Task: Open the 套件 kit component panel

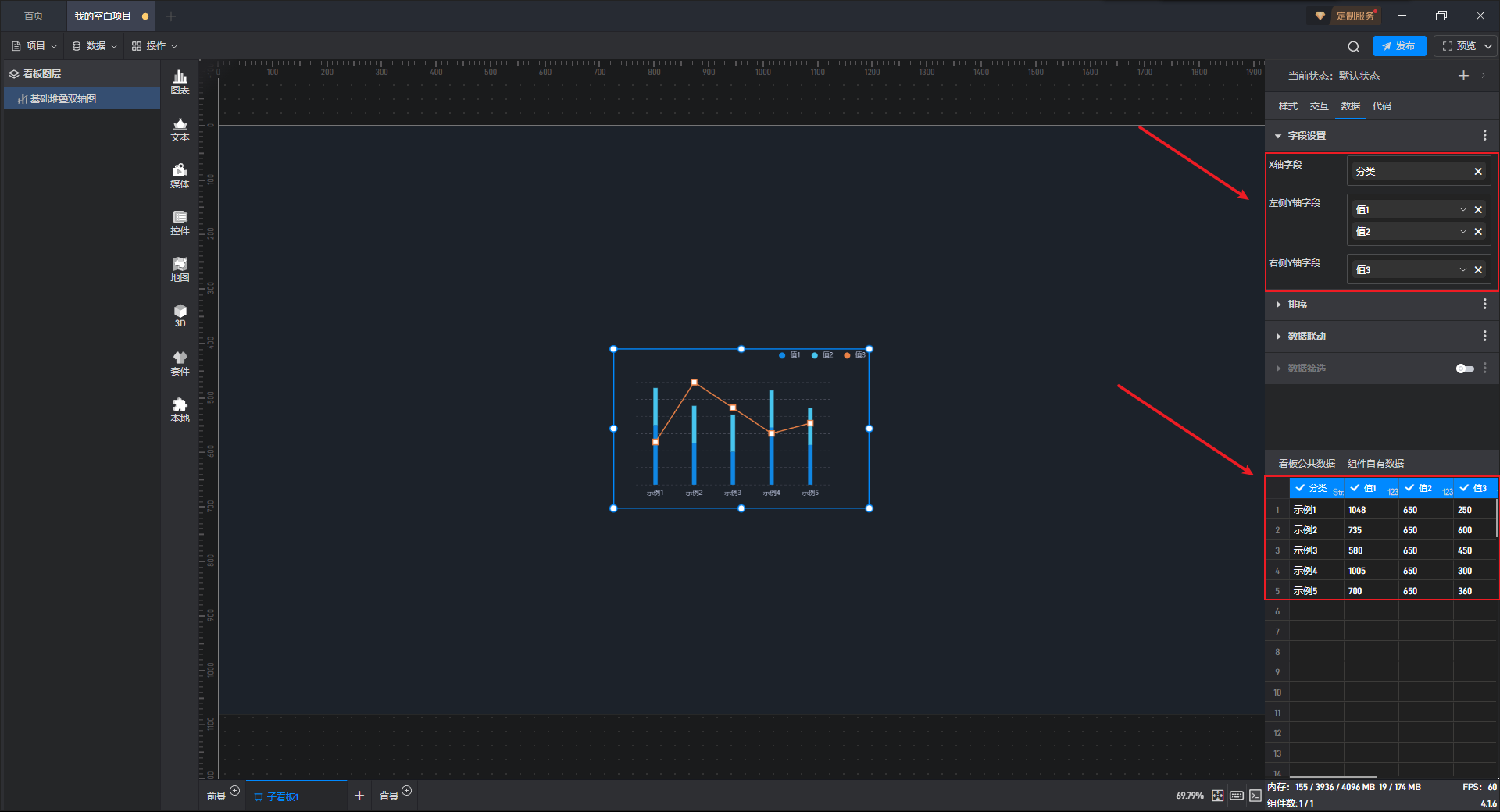Action: [180, 363]
